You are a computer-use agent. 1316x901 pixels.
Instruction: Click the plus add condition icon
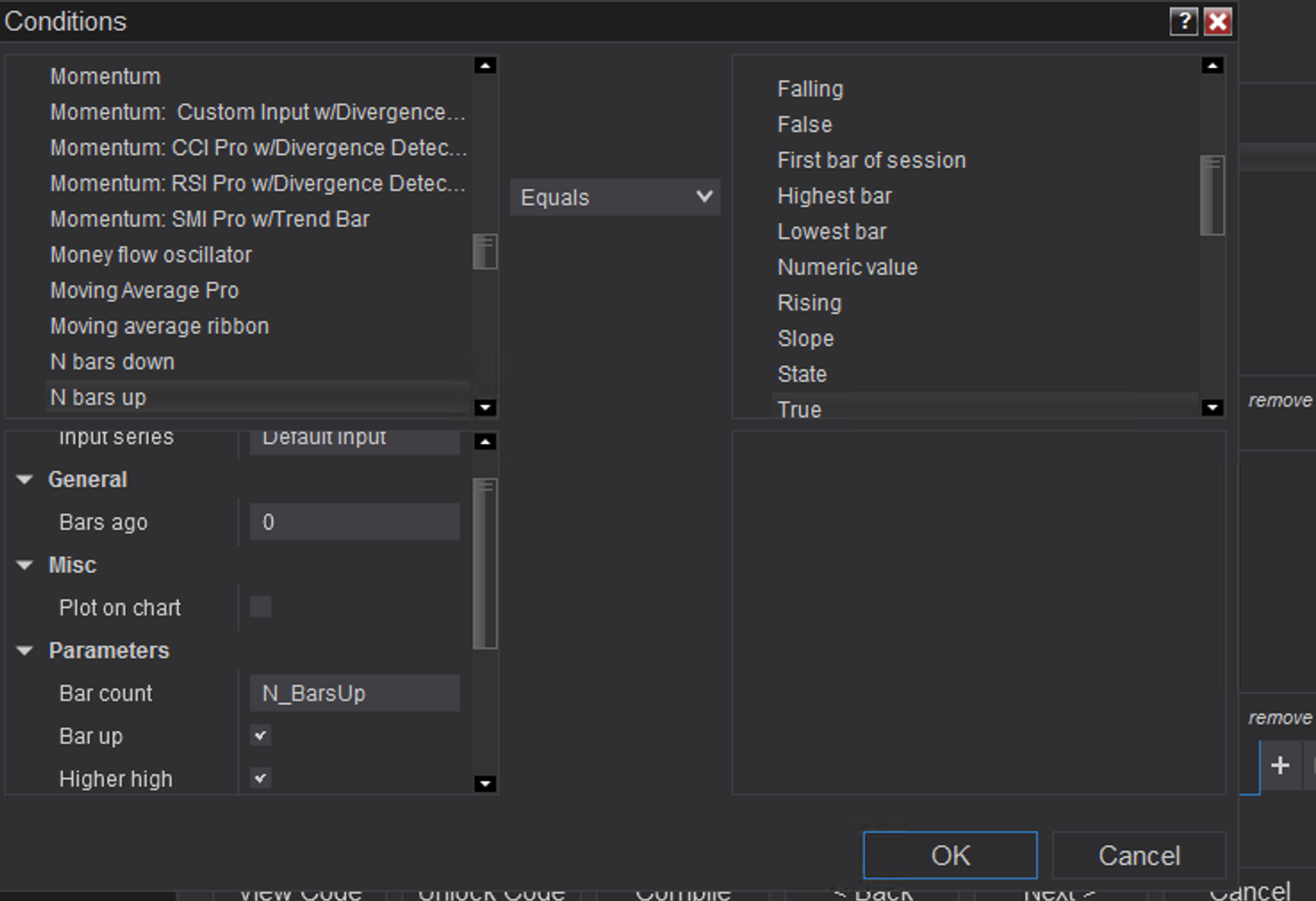click(1280, 765)
